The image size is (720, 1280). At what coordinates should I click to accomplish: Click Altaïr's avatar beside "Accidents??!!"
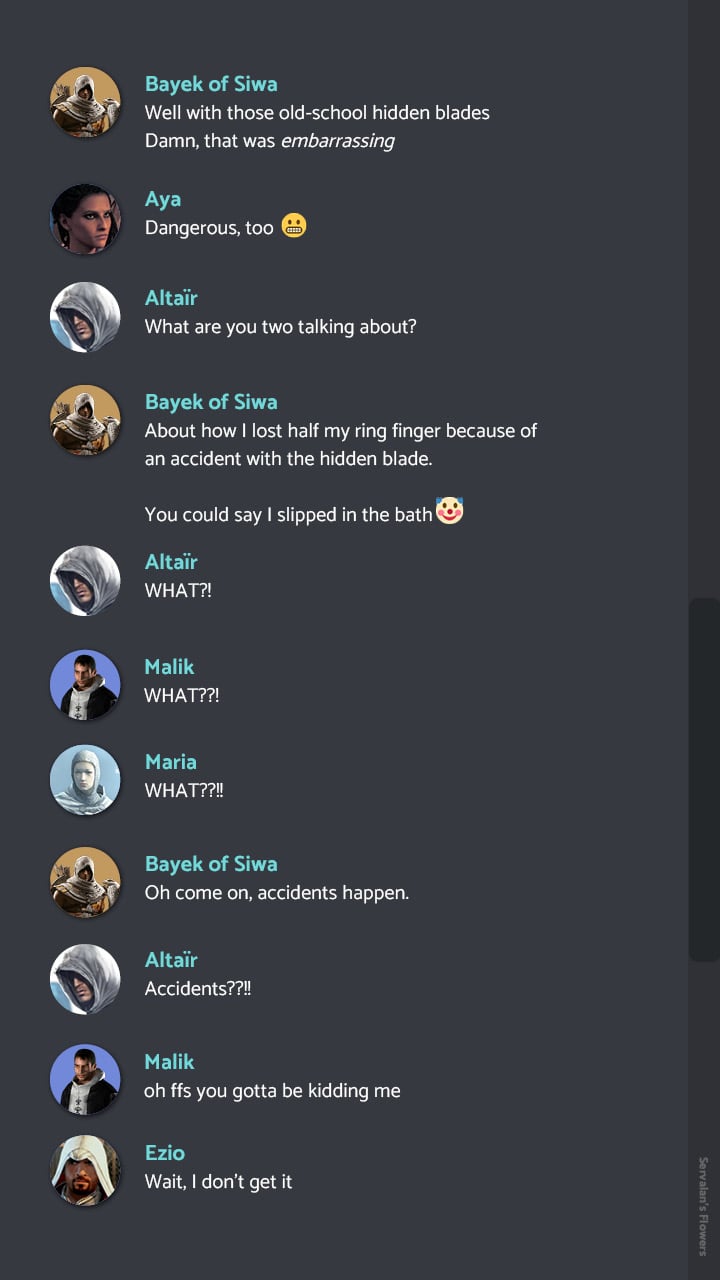(x=85, y=979)
